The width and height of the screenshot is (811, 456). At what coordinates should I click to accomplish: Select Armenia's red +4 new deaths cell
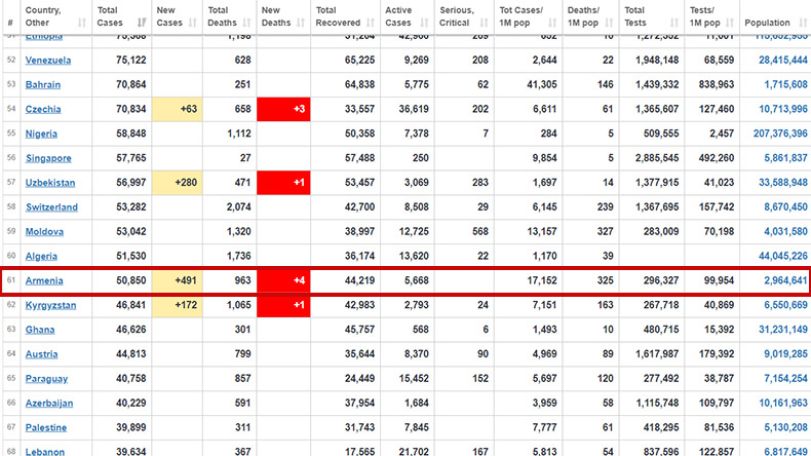coord(283,281)
